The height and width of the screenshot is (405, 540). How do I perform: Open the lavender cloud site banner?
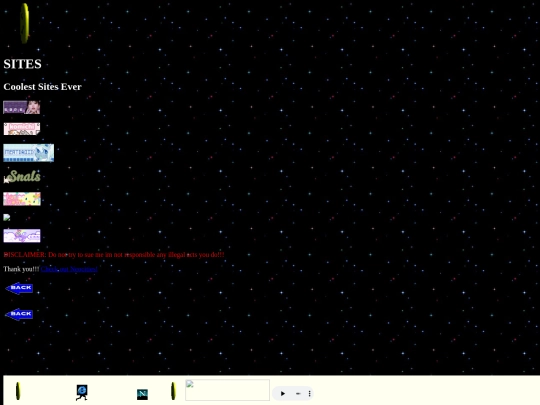tap(22, 236)
